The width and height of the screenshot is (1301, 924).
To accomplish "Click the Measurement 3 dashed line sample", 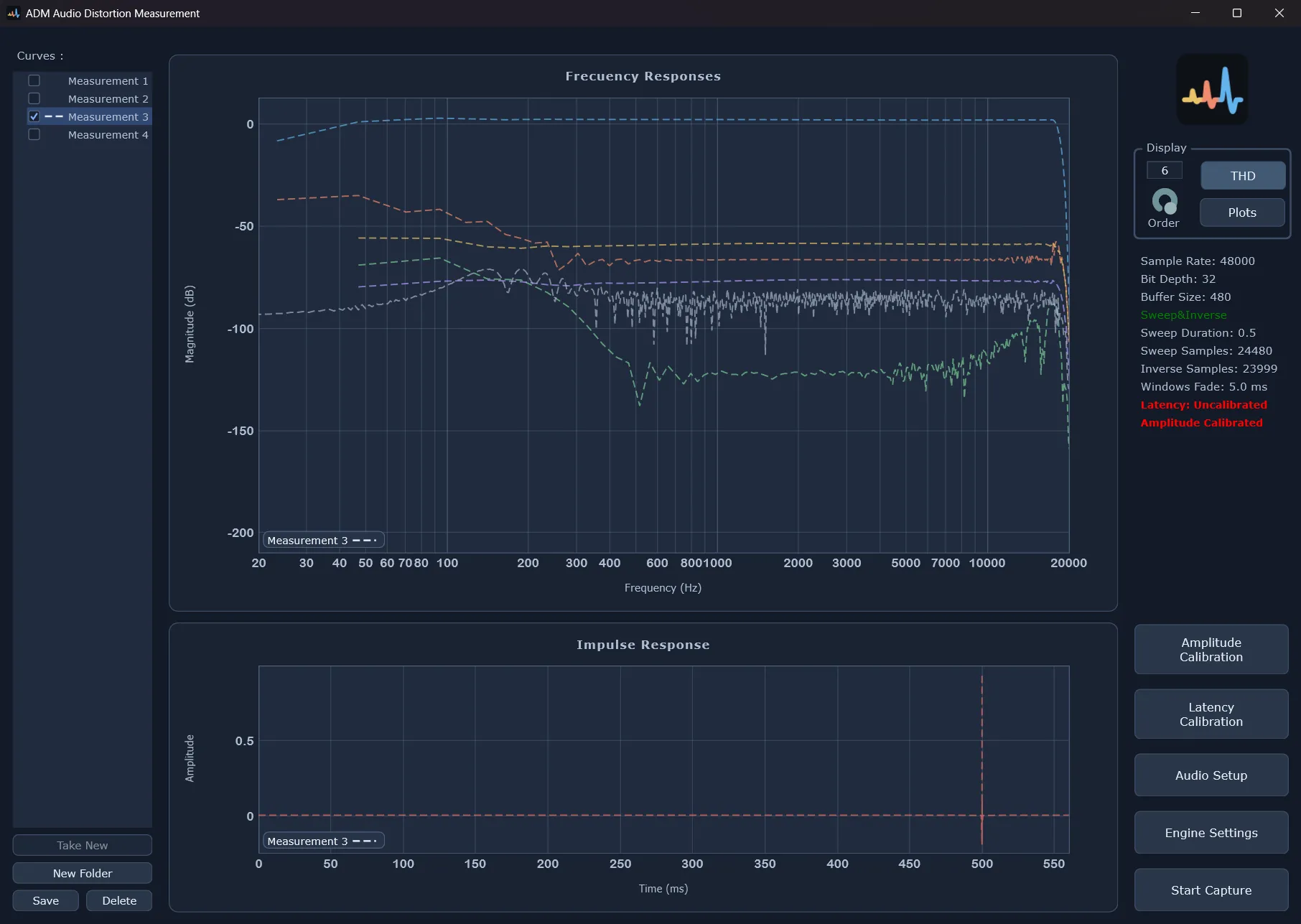I will (54, 116).
